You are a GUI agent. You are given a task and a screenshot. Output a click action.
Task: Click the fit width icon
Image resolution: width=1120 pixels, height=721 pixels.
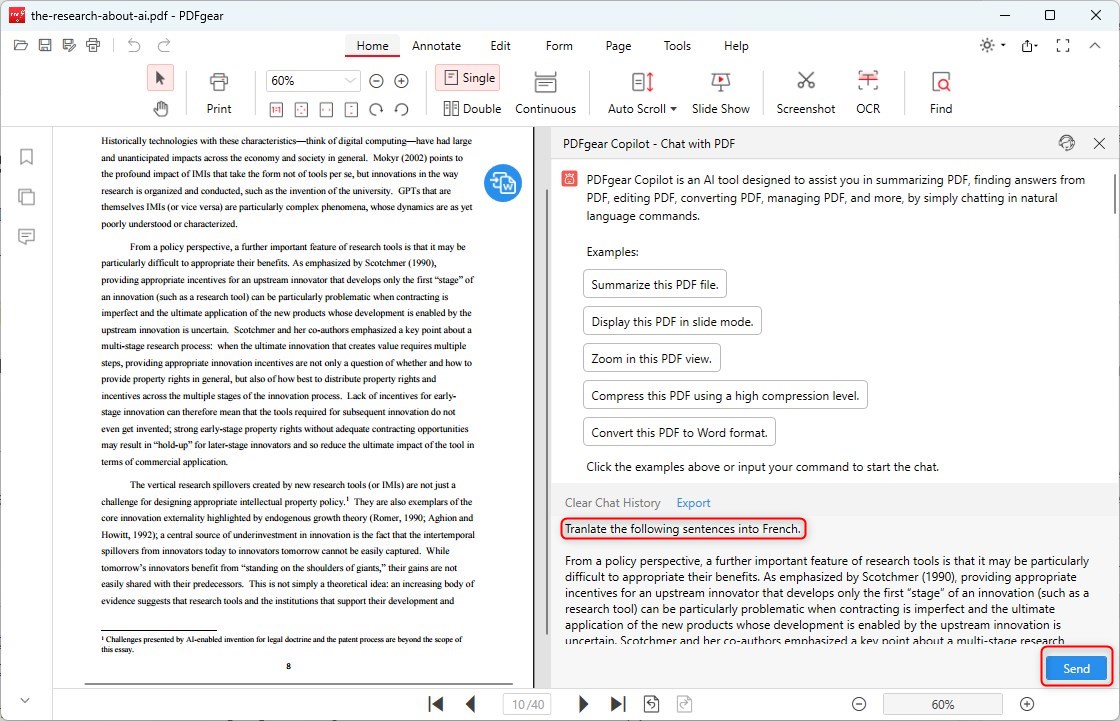326,109
